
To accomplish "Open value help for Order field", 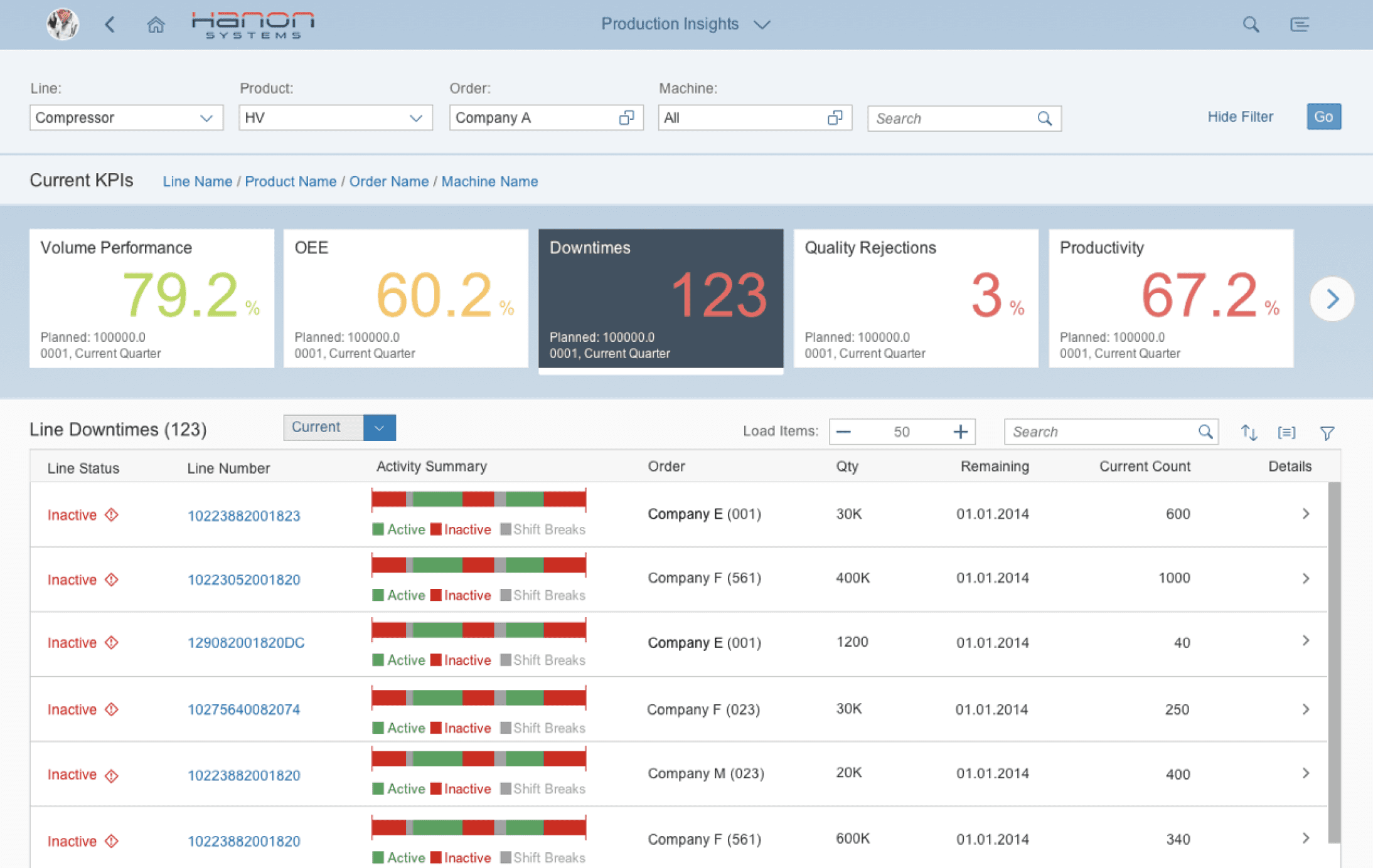I will click(x=626, y=118).
